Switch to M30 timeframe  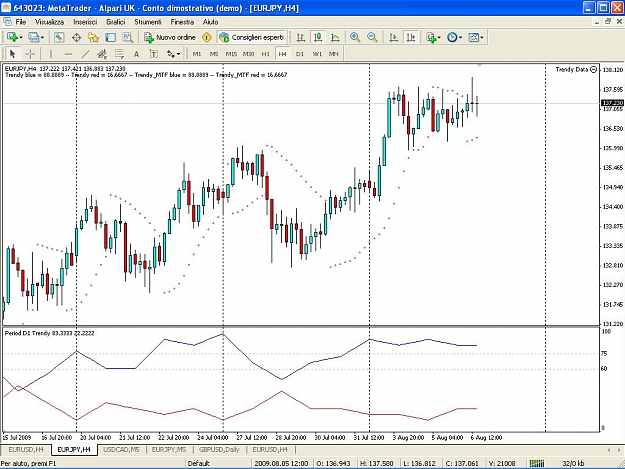tap(248, 54)
